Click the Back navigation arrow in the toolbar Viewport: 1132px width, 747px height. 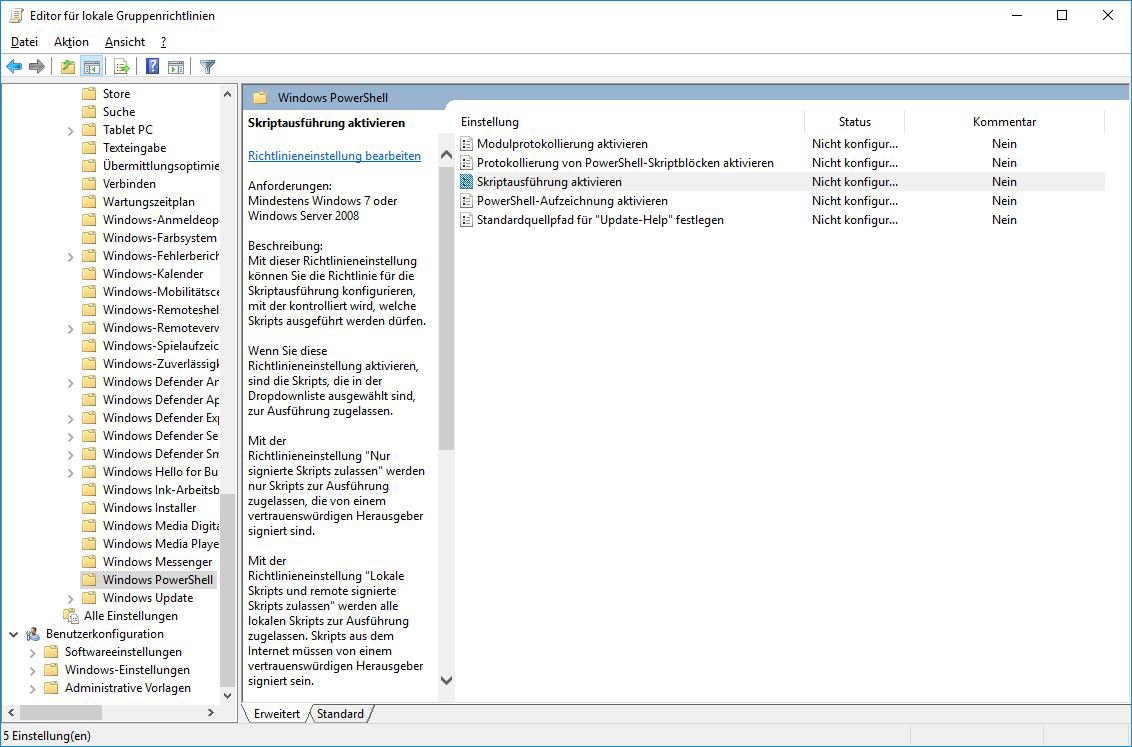13,66
